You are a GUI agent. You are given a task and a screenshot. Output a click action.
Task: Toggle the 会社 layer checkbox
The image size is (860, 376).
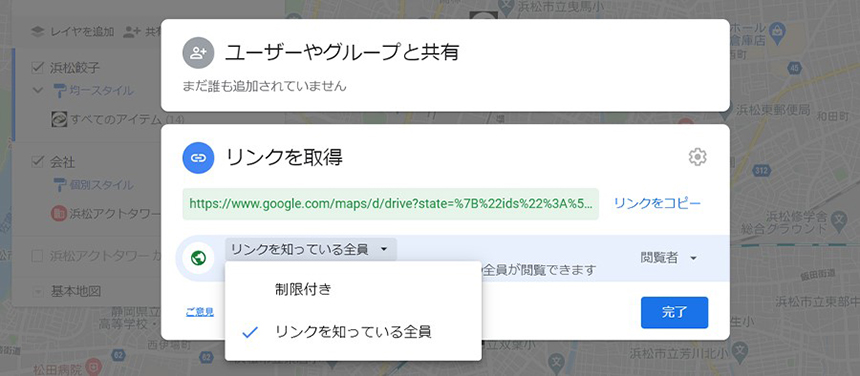pyautogui.click(x=38, y=162)
